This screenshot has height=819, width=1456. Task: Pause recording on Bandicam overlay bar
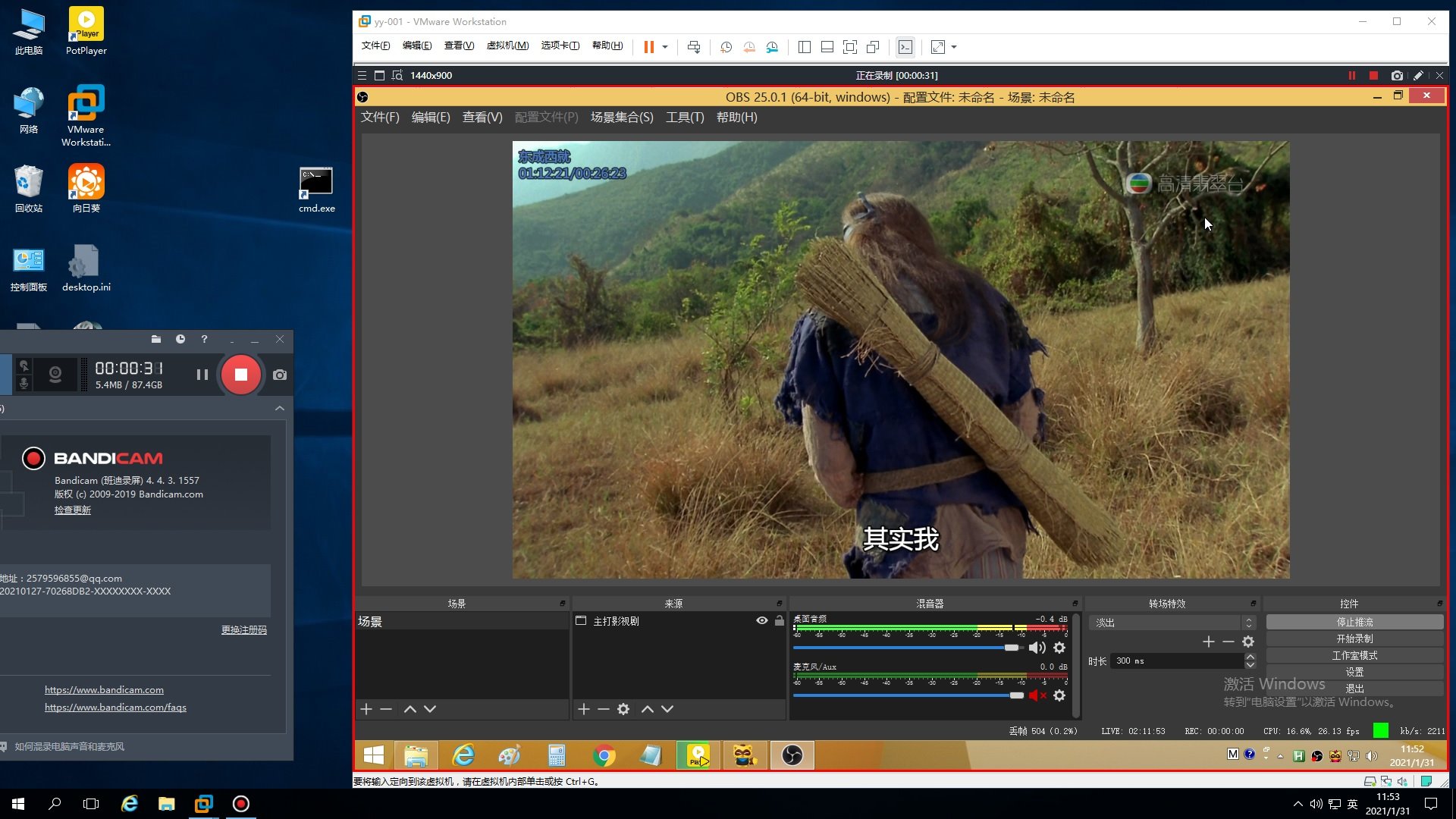(1351, 75)
